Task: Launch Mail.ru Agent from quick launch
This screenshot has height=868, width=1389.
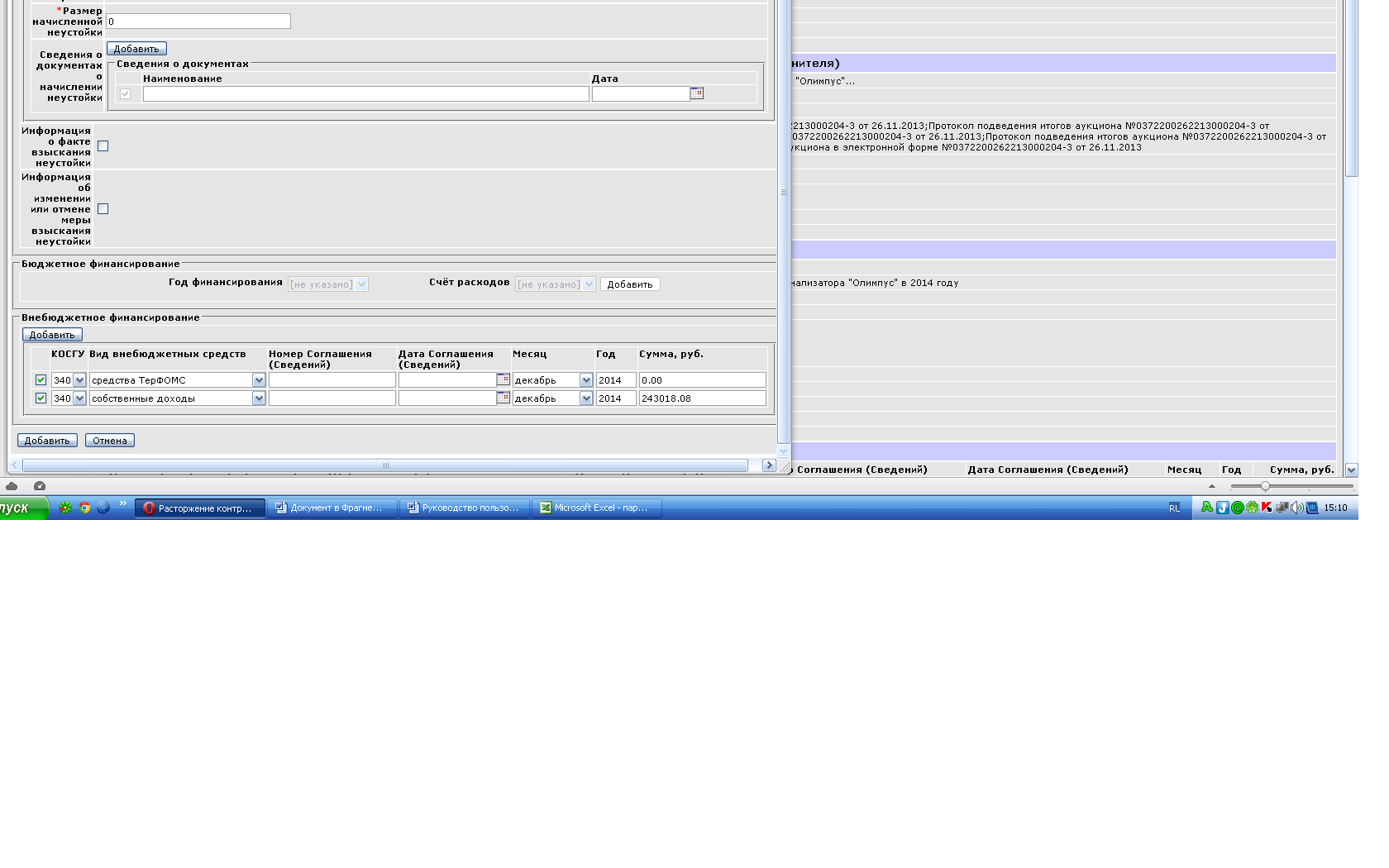Action: click(x=103, y=508)
